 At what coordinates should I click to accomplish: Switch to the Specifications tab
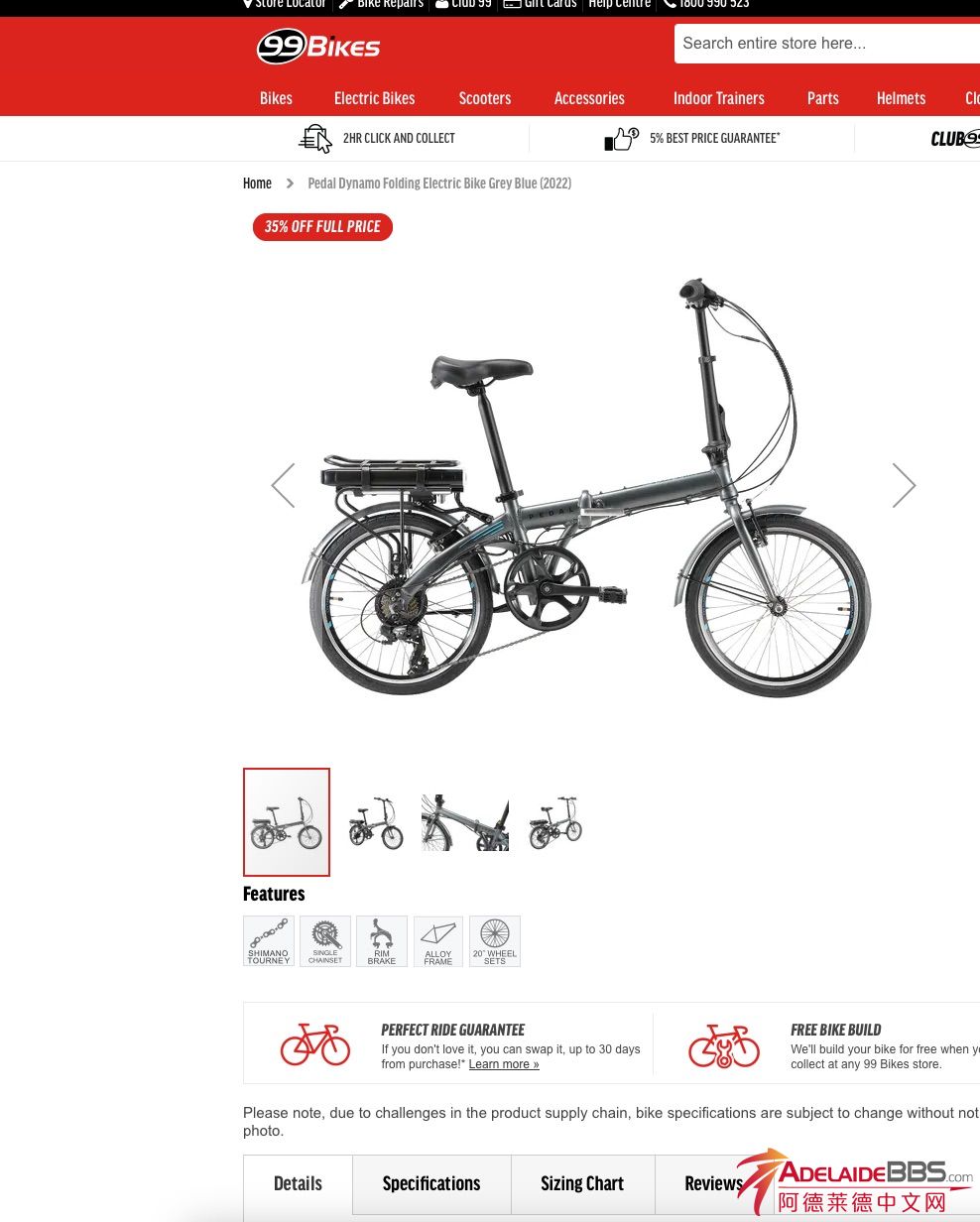[431, 1184]
